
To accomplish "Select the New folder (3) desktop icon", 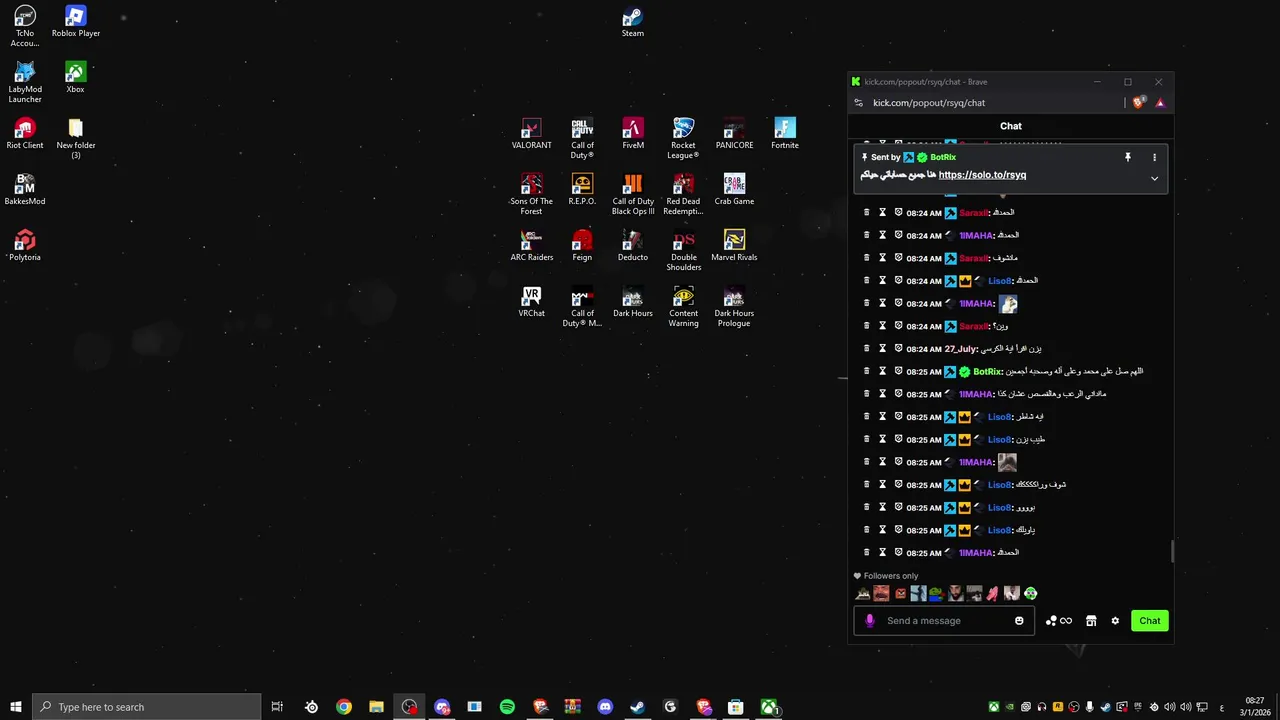I will click(x=76, y=139).
